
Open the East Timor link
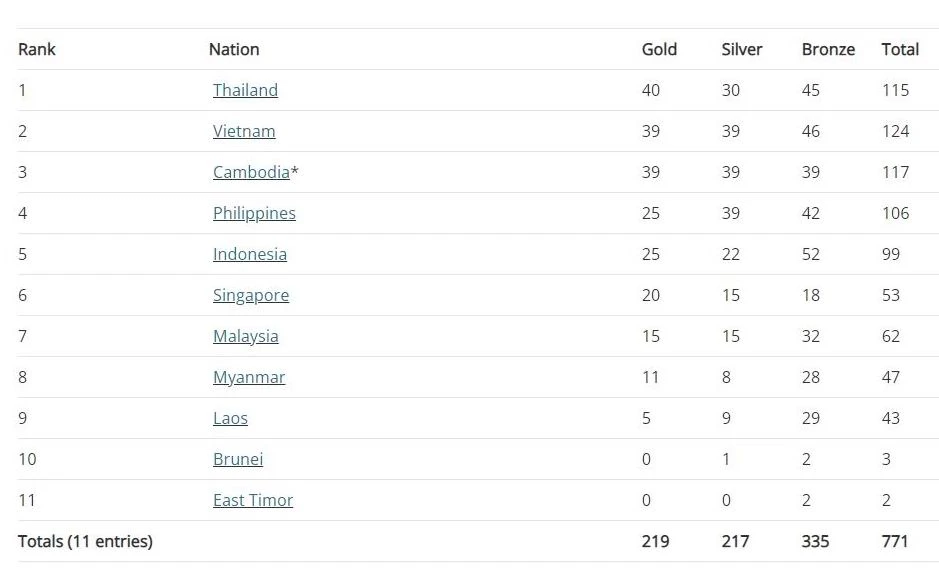click(x=253, y=500)
